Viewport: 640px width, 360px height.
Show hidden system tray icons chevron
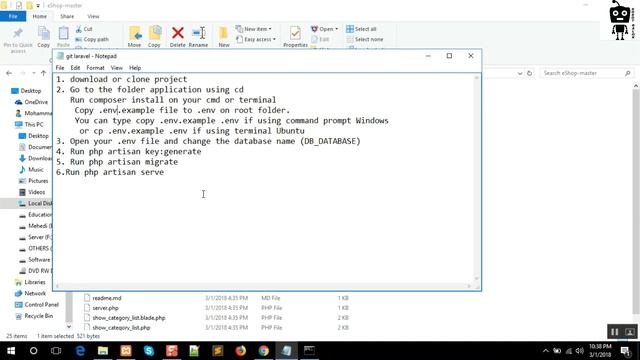[x=546, y=351]
